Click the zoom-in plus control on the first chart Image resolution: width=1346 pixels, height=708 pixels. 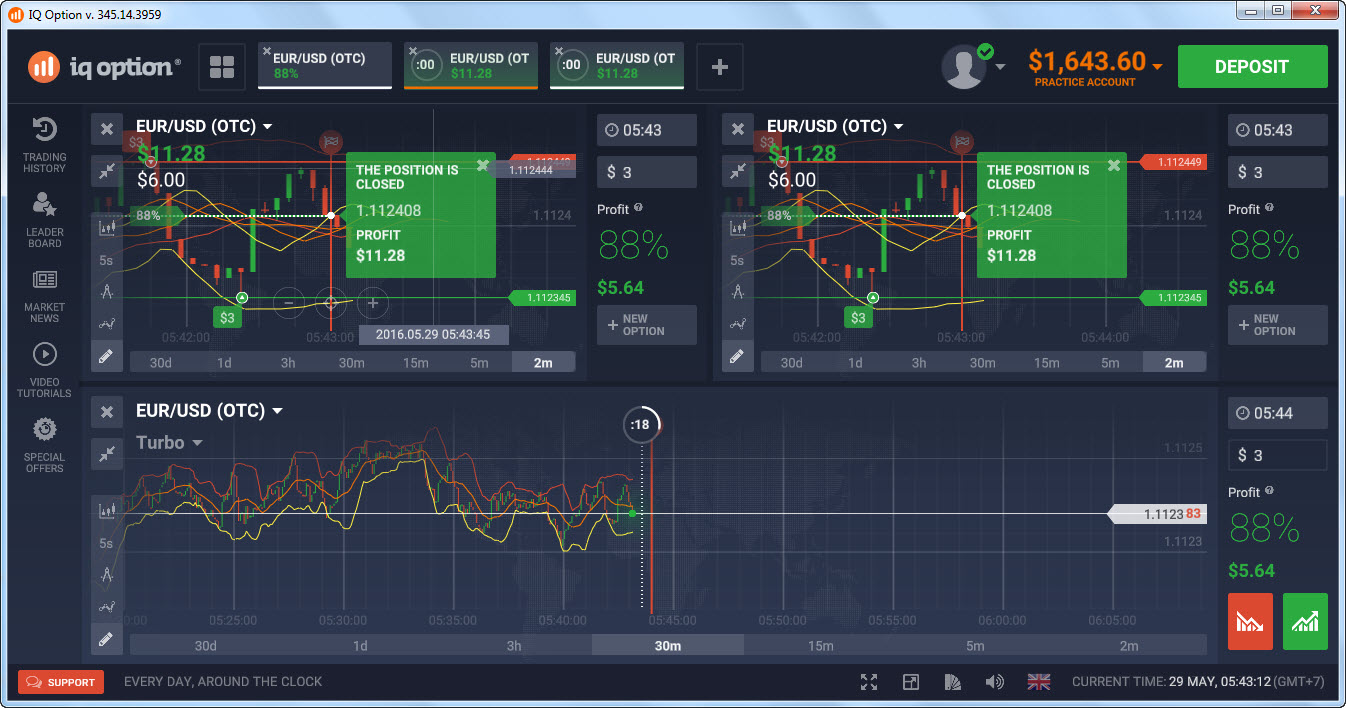tap(373, 302)
